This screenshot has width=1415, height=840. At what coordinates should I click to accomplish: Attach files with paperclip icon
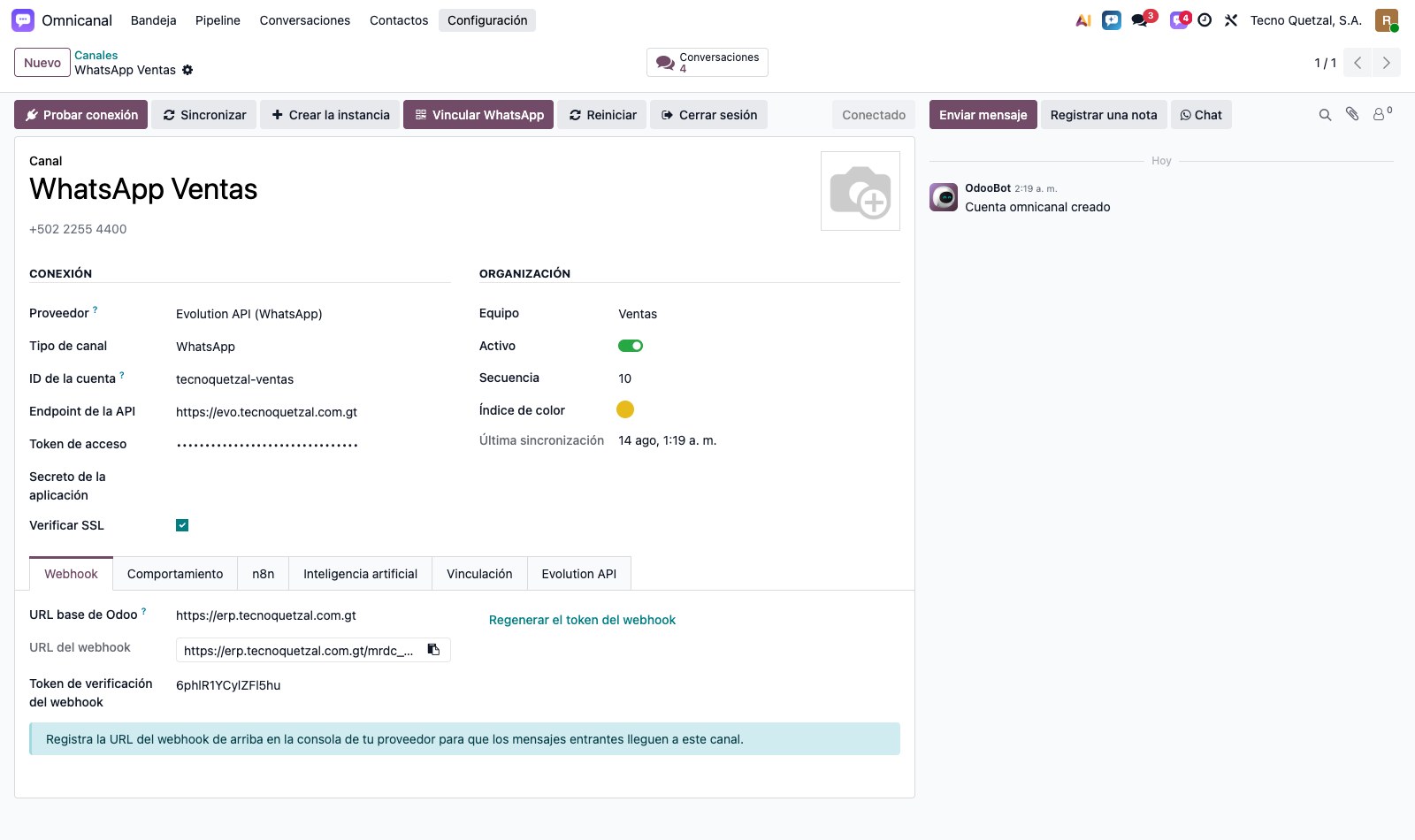coord(1352,114)
